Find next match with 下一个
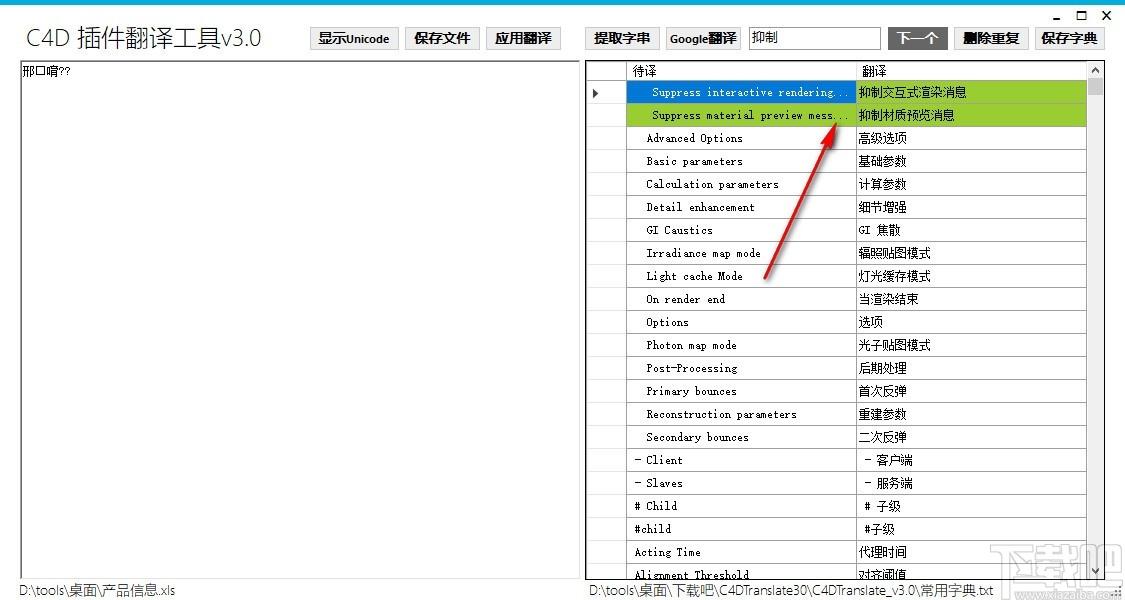 918,39
